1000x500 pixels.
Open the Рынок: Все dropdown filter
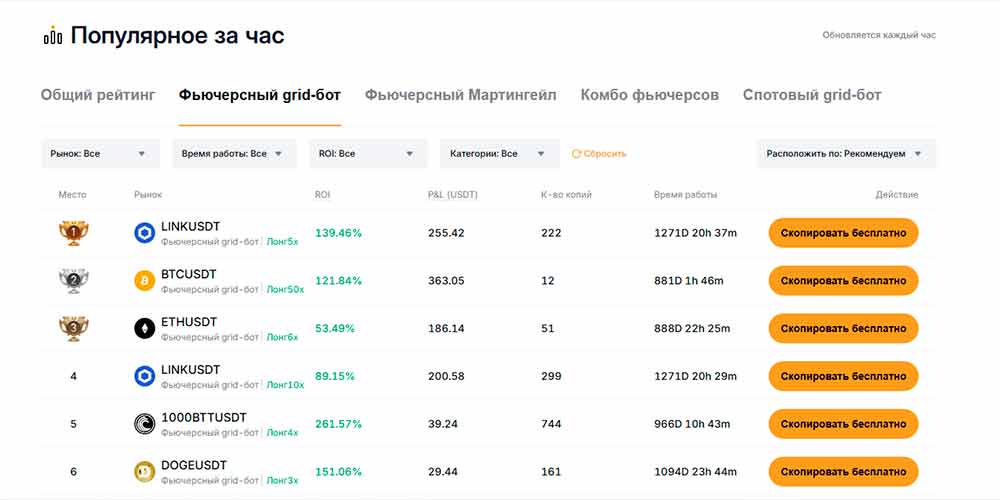tap(100, 154)
